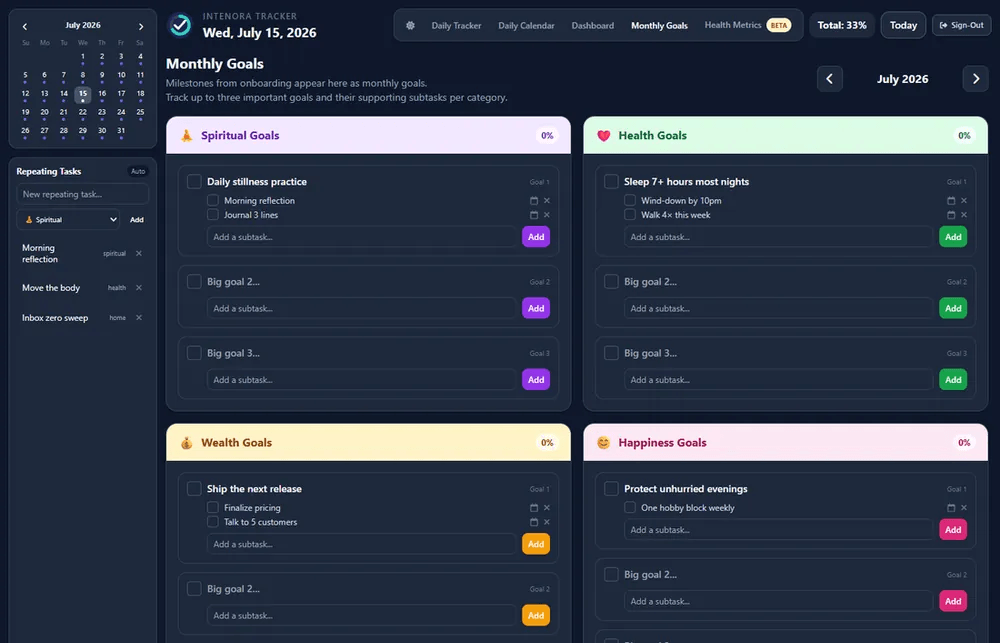1000x643 pixels.
Task: Add subtask to Ship the next release
Action: (536, 544)
